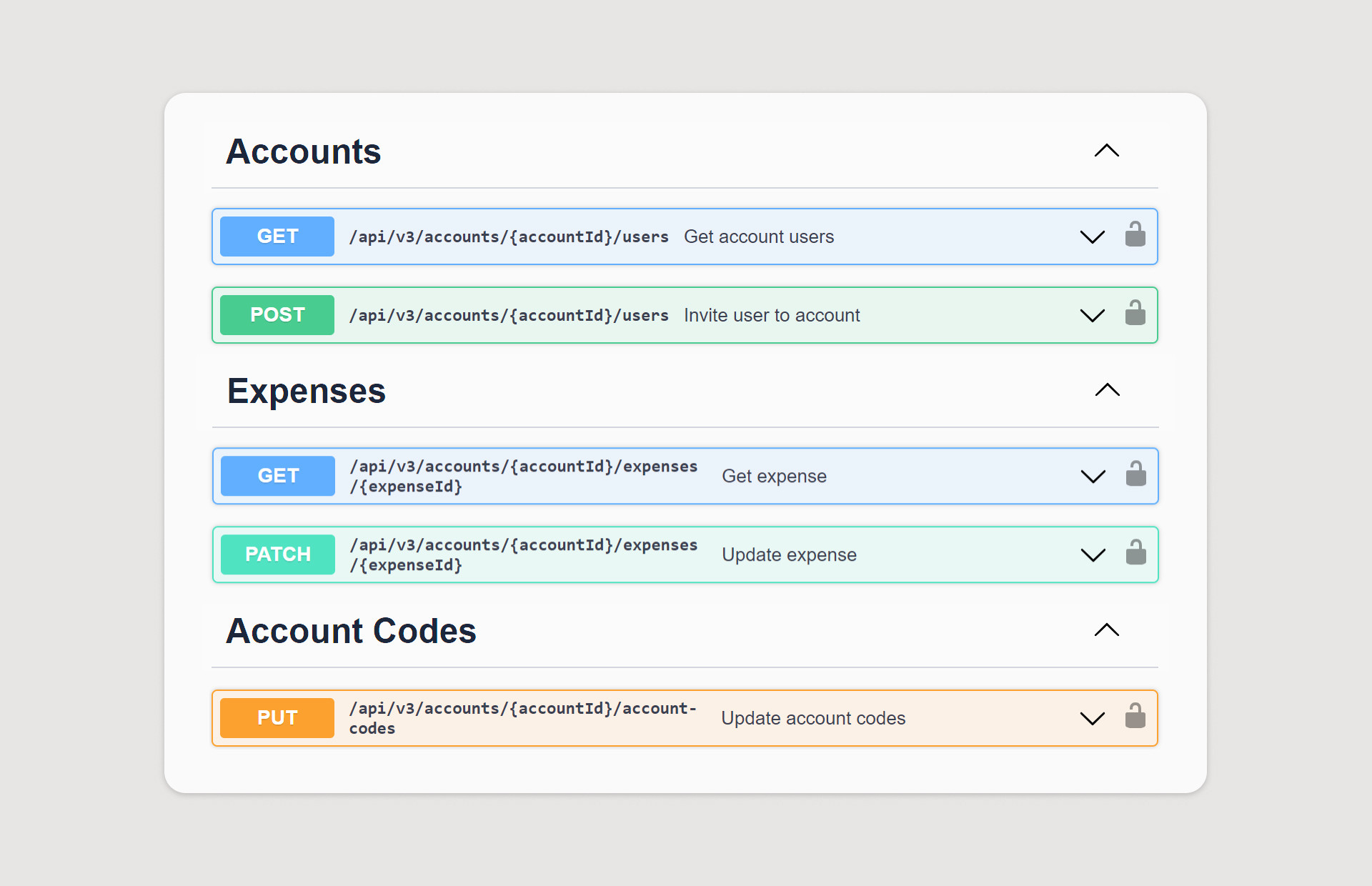Image resolution: width=1372 pixels, height=886 pixels.
Task: Collapse the Account Codes section chevron
Action: (x=1106, y=630)
